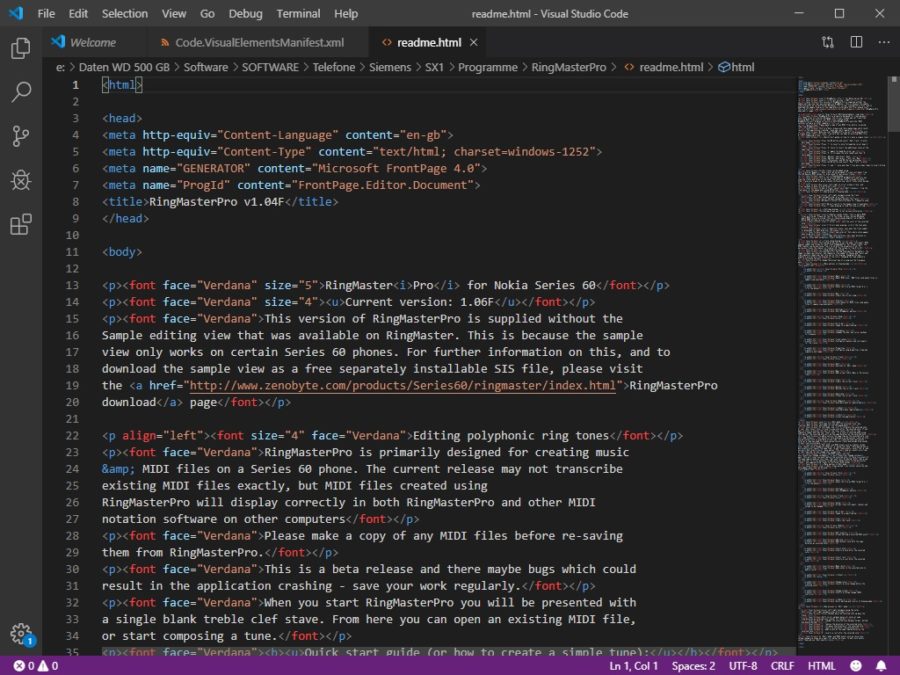Select the UTF-8 encoding status item
900x675 pixels.
pyautogui.click(x=742, y=665)
